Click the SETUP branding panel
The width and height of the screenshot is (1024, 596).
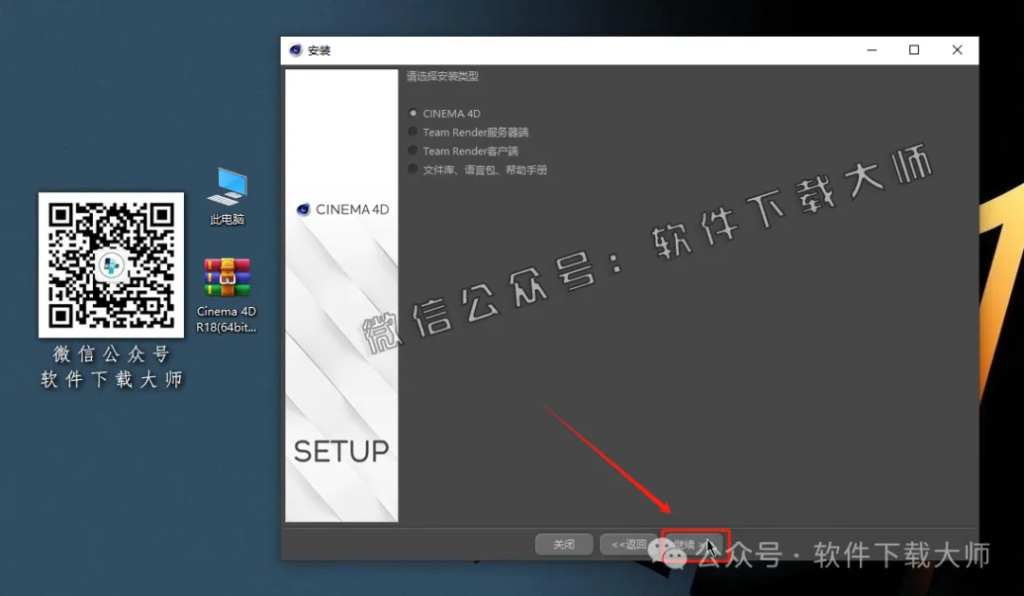[x=341, y=451]
